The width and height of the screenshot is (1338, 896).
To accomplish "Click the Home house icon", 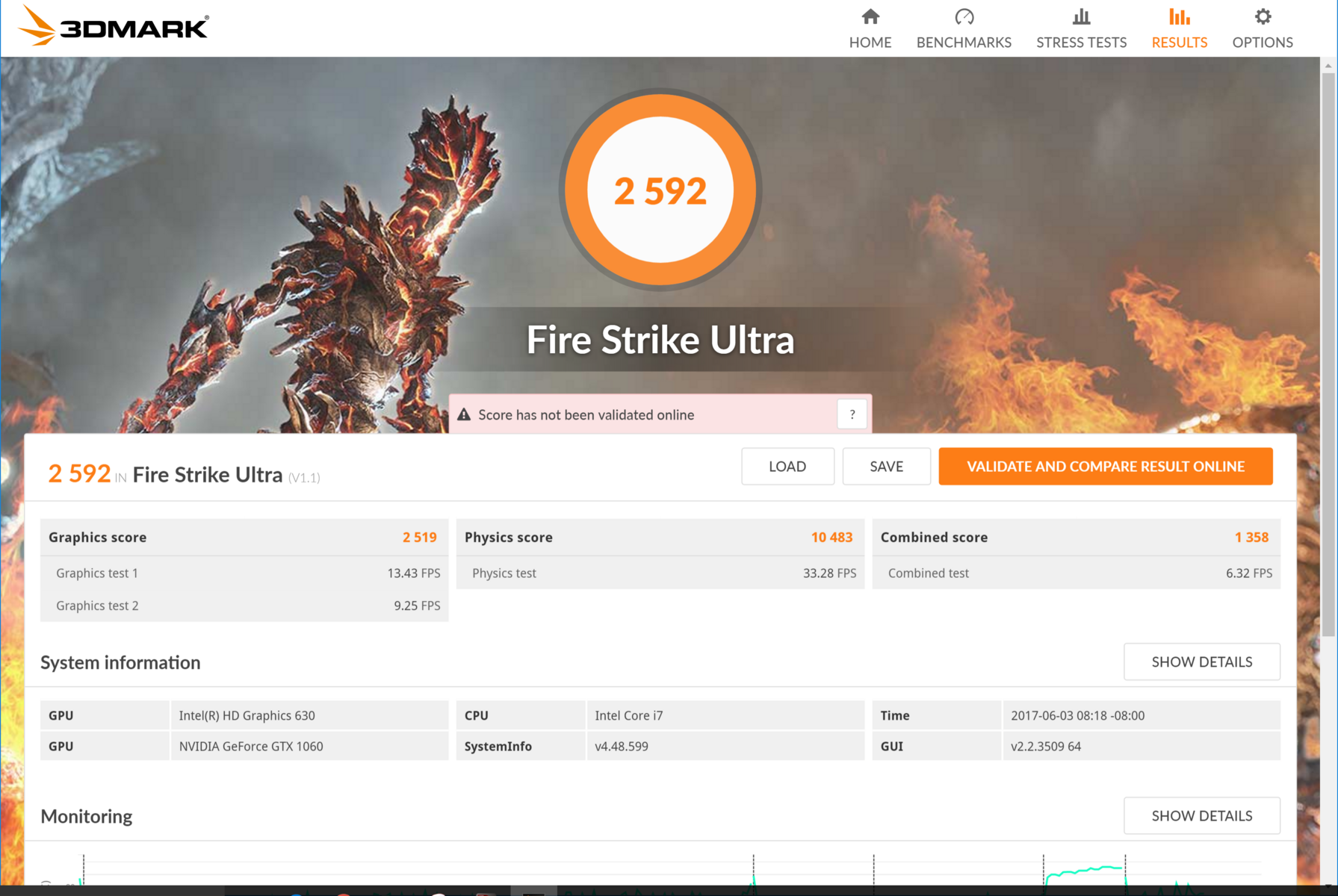I will (870, 16).
